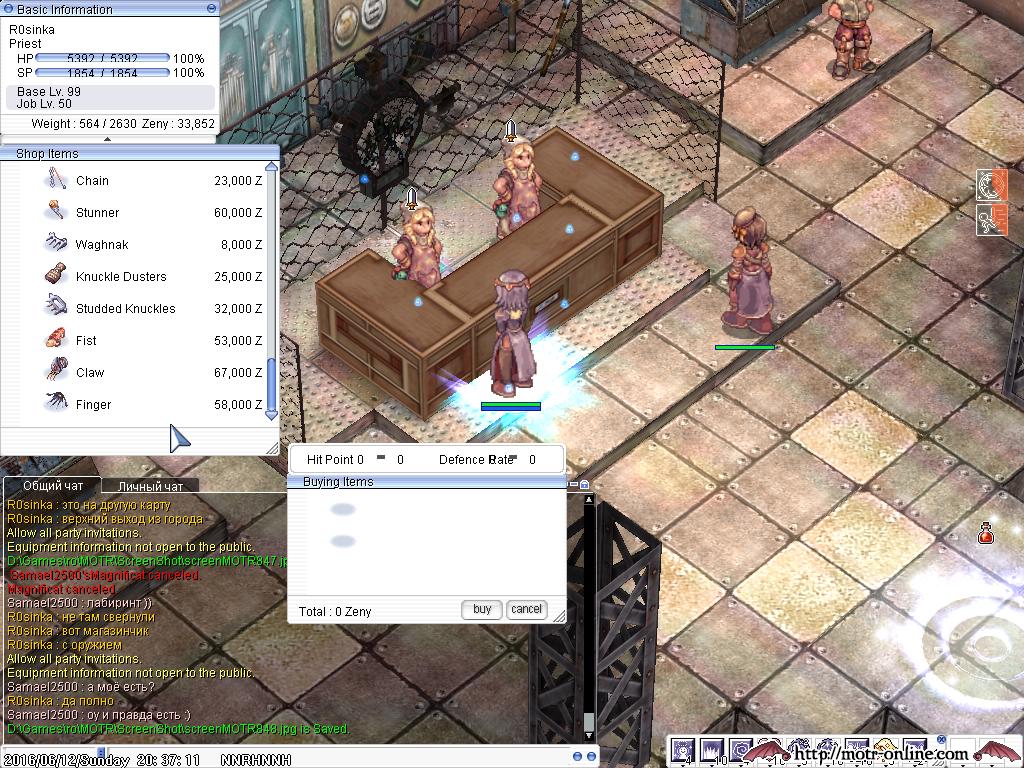Minimize the Basic Information window

tap(211, 8)
